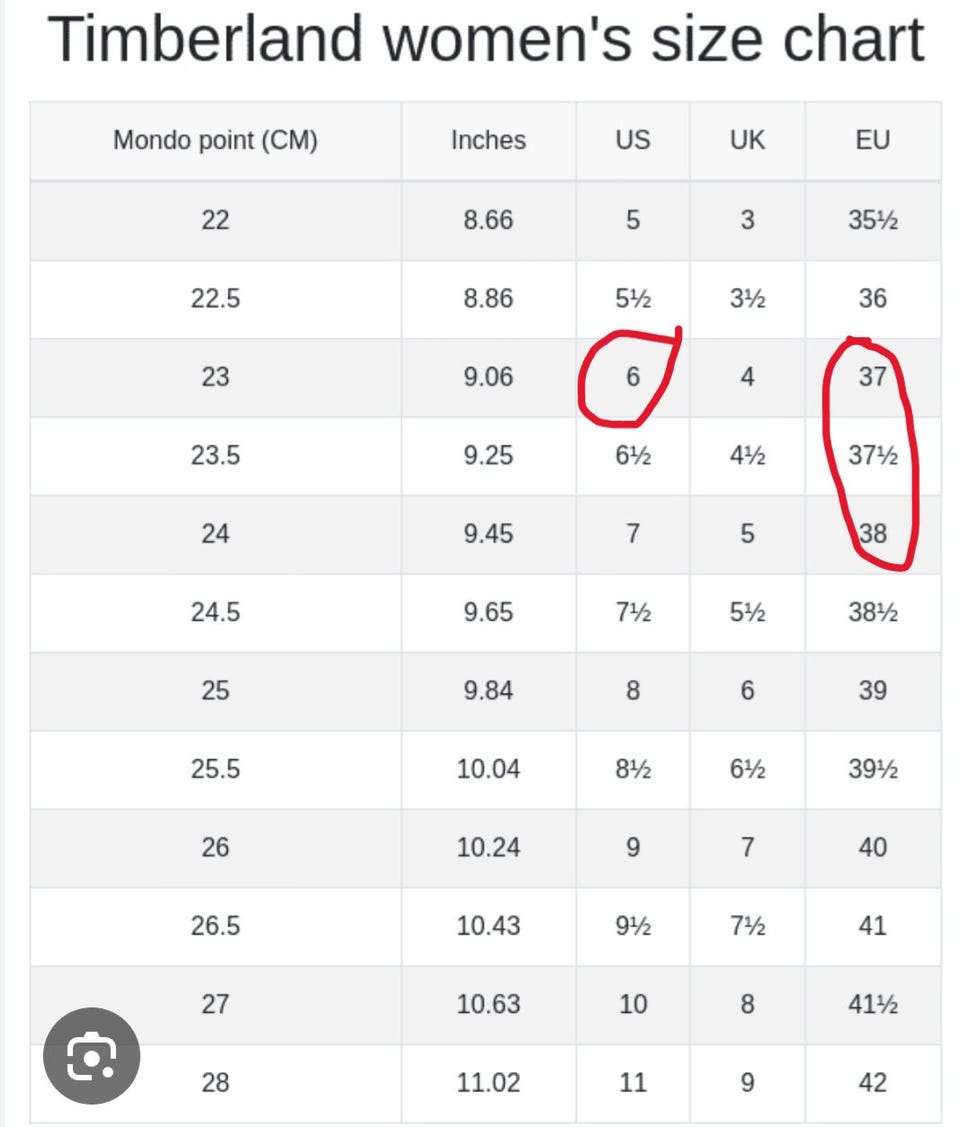Screen dimensions: 960x1127
Task: Select the 8.66 inches cell
Action: (488, 220)
